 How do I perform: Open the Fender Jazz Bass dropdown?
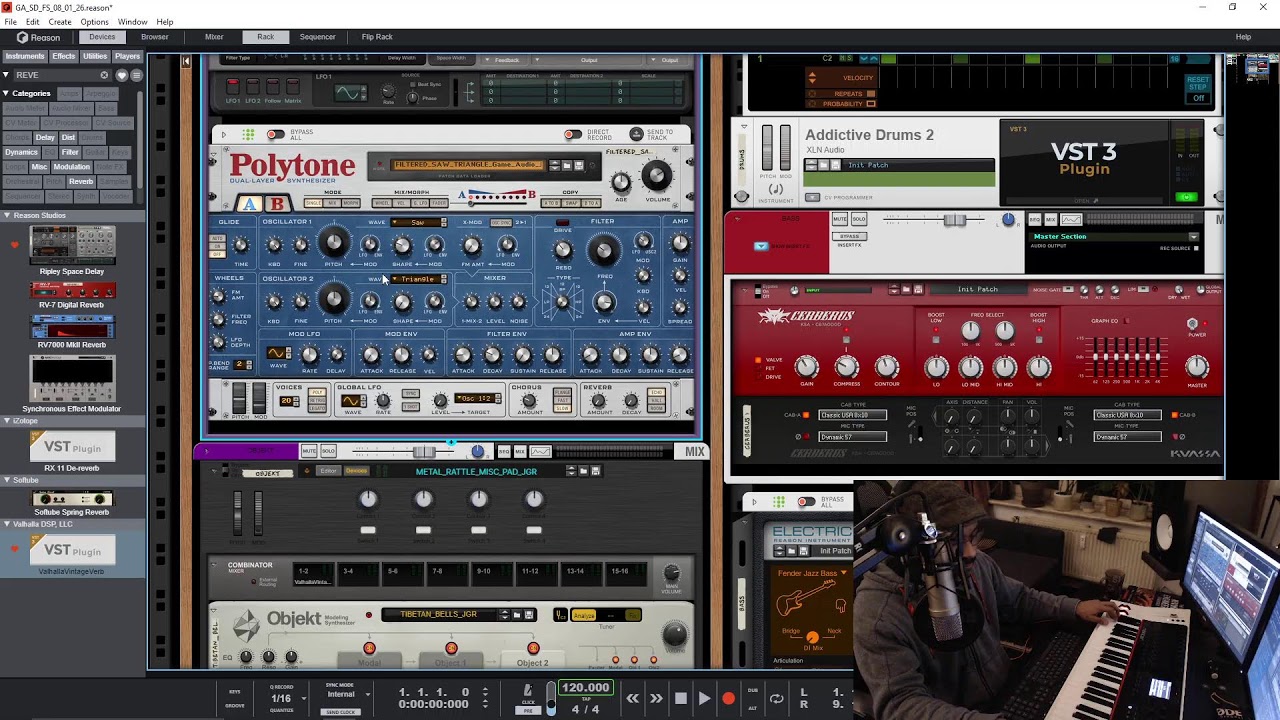(x=812, y=573)
